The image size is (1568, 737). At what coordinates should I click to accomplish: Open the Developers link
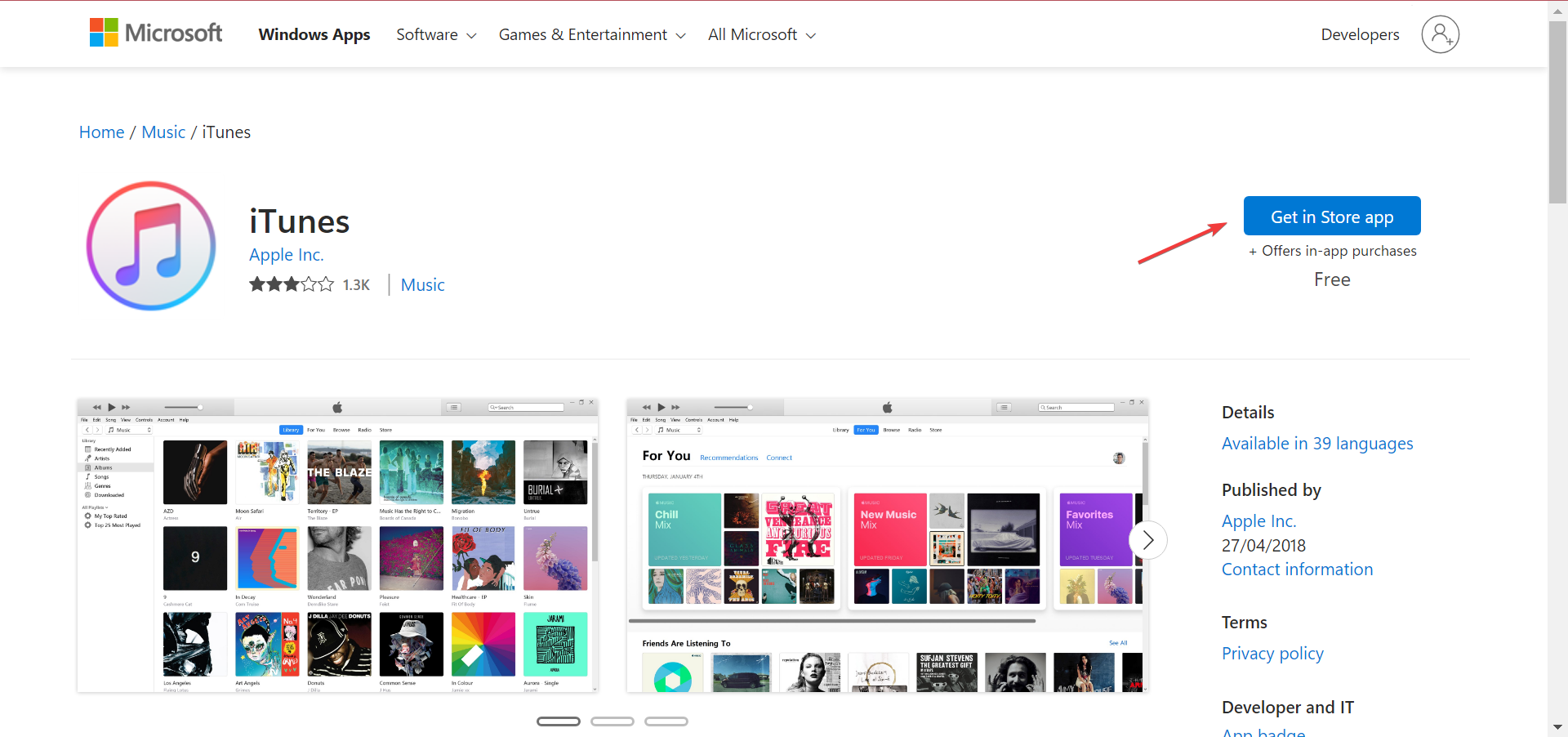(x=1360, y=34)
